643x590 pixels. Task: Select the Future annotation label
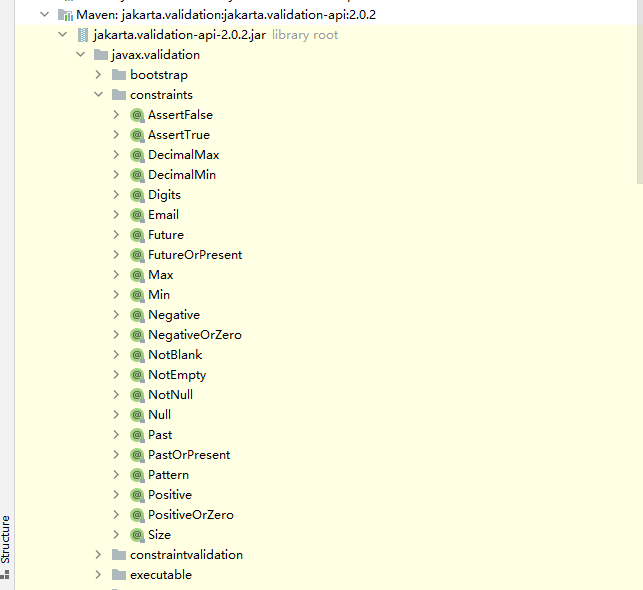[x=166, y=235]
